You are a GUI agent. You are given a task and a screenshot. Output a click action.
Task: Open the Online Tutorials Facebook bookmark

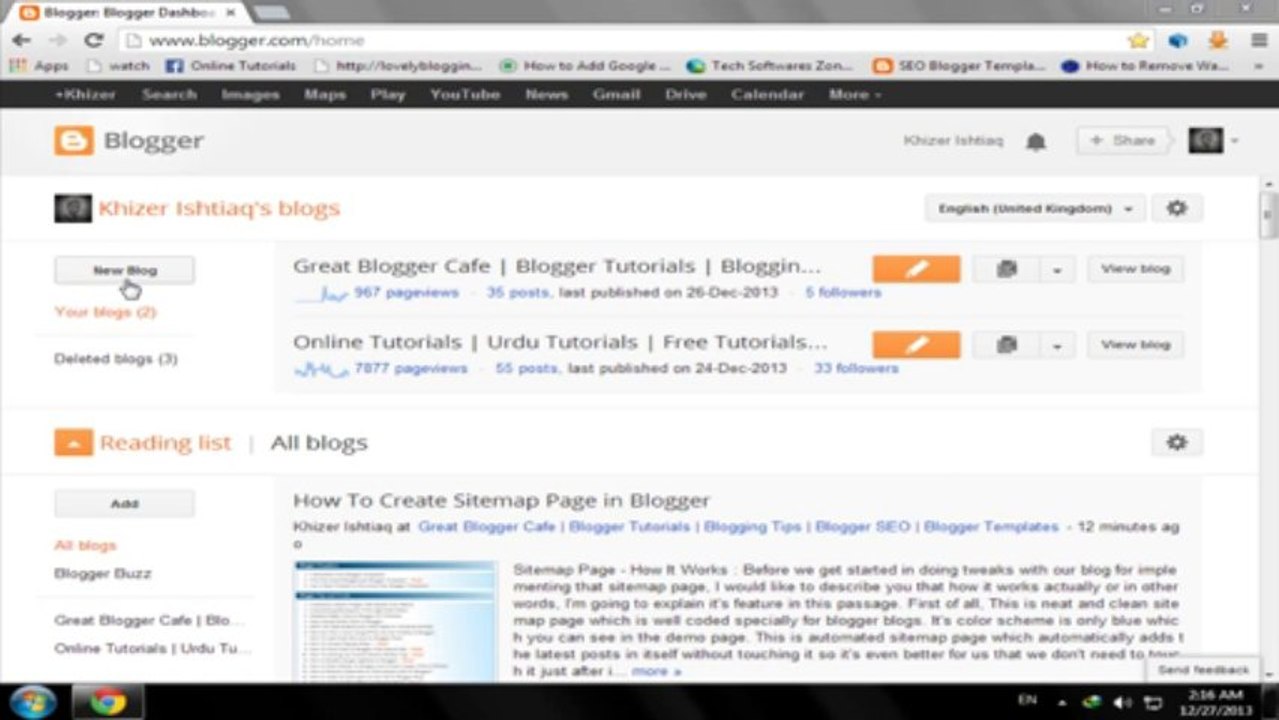click(x=231, y=66)
